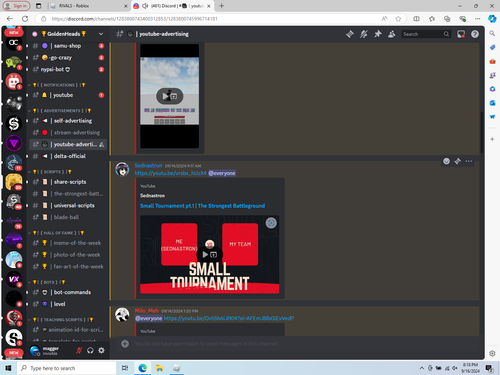Click Sednastron's youtu.be link

171,173
